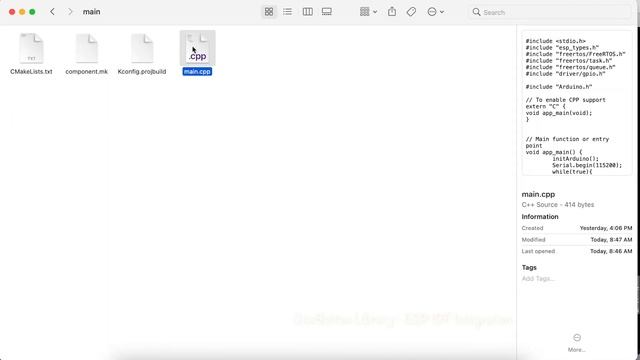Select the CMakeLists.txt file icon
The image size is (640, 360).
(31, 48)
